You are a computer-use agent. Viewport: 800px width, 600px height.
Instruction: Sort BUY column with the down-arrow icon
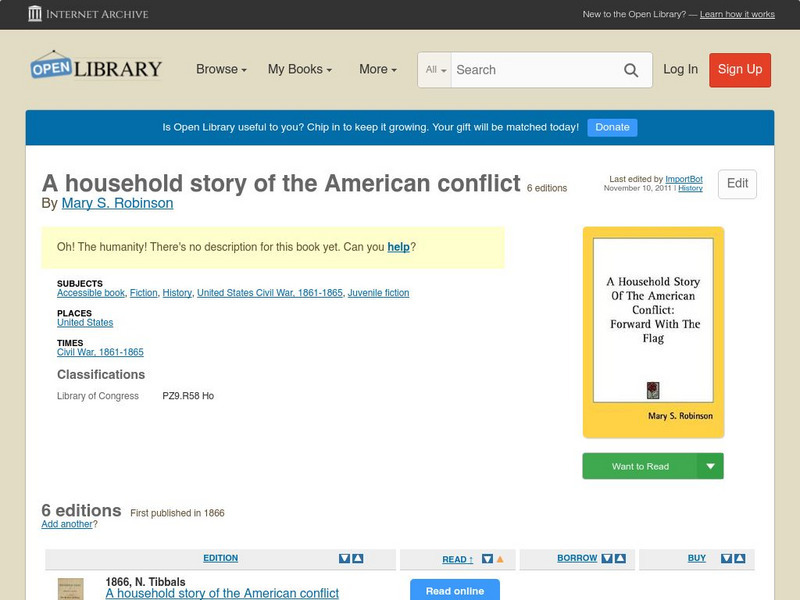[726, 559]
